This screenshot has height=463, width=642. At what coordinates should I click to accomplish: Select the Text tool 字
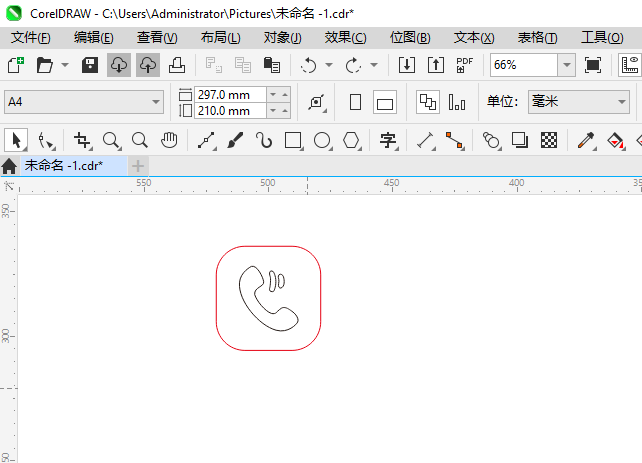(x=388, y=140)
